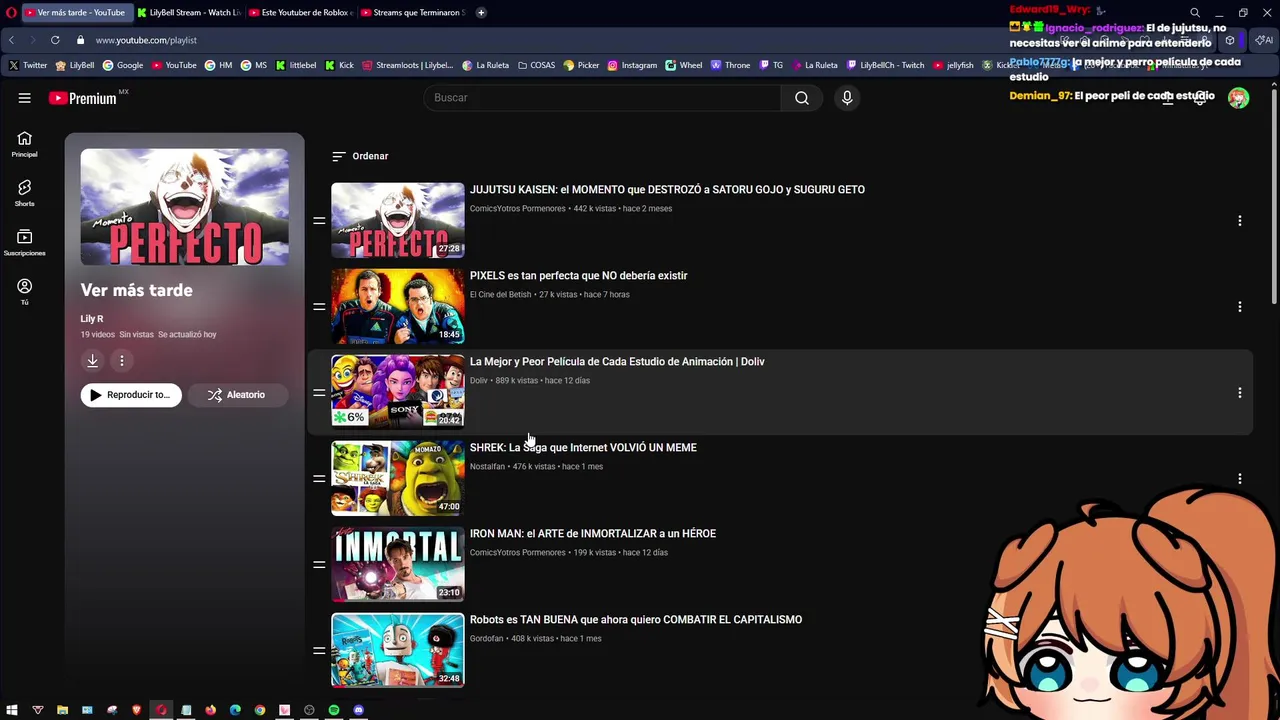Viewport: 1280px width, 720px height.
Task: Open Wheel bookmark
Action: coord(684,65)
